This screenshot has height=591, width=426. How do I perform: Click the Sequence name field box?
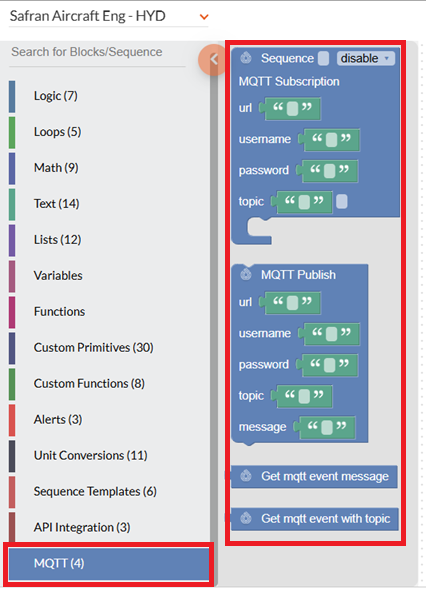[323, 58]
